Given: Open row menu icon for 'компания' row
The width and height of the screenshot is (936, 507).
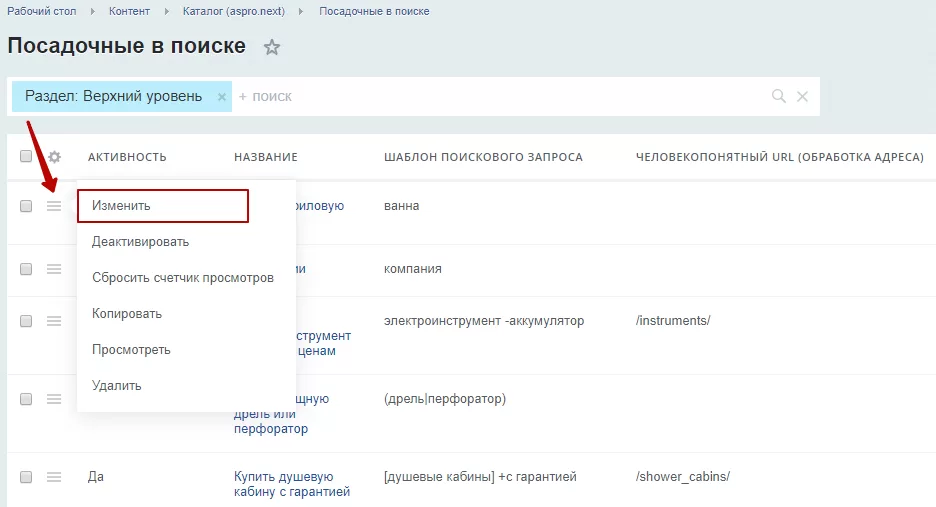Looking at the screenshot, I should [54, 269].
